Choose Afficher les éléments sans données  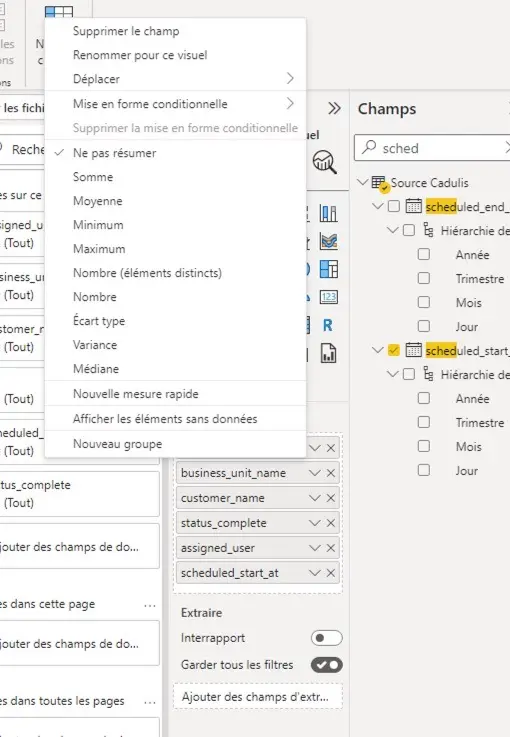175,419
